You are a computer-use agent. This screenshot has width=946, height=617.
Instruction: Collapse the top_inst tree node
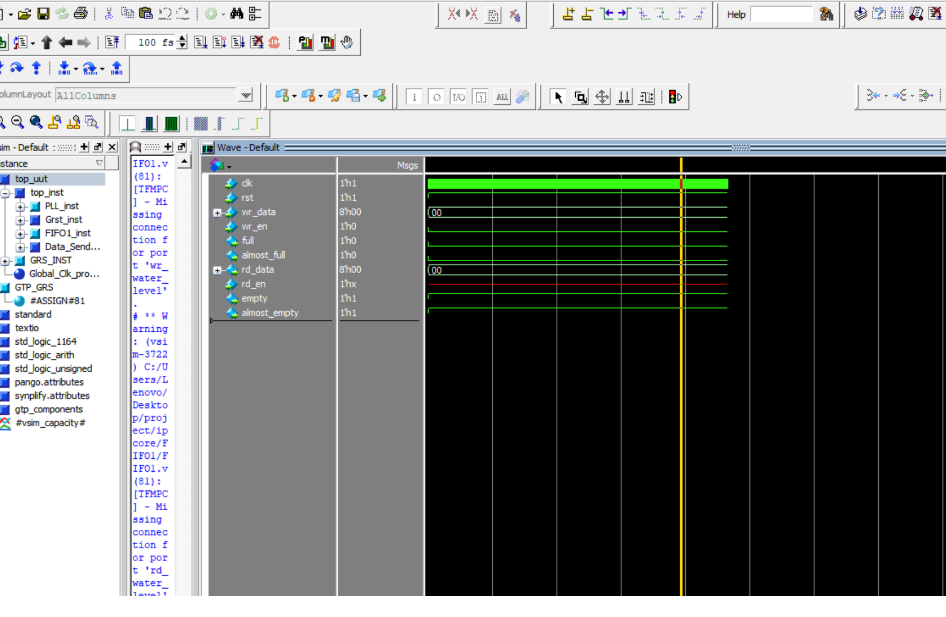(x=5, y=193)
